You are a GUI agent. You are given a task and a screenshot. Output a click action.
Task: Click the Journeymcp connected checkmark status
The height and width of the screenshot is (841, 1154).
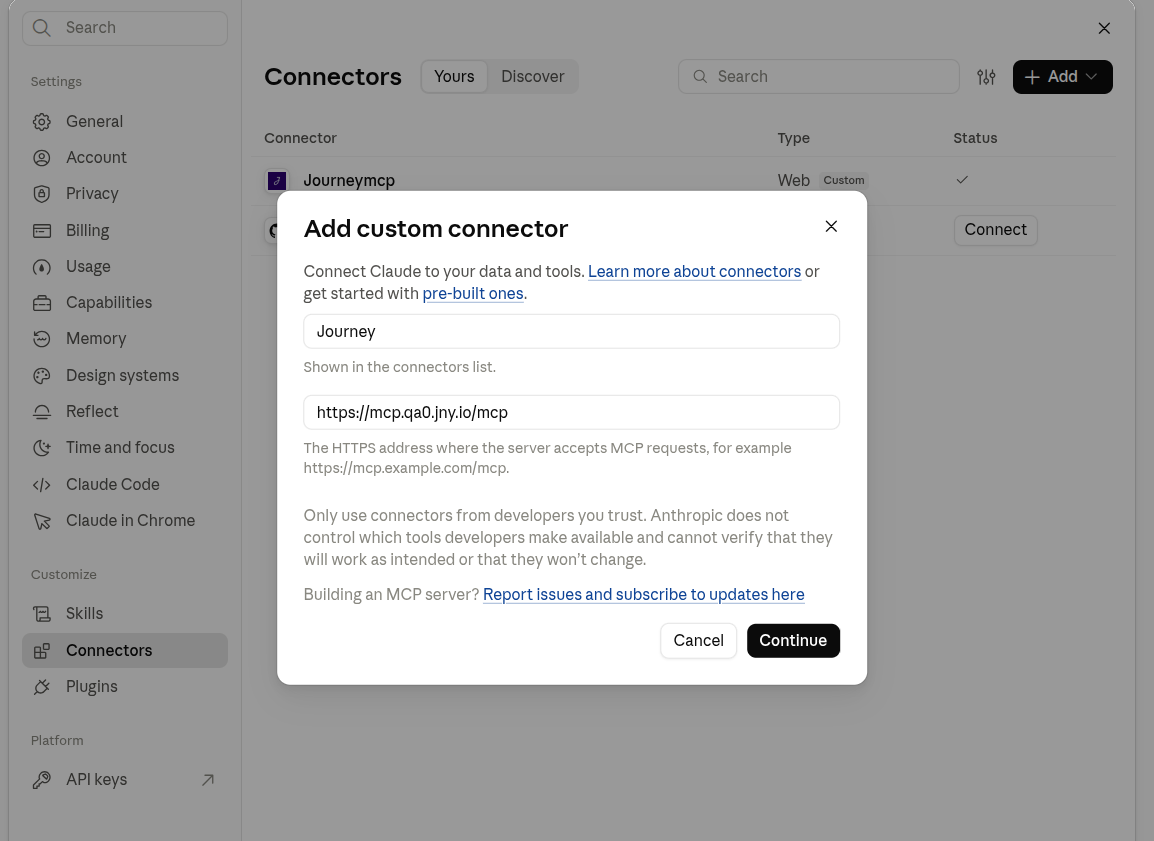[962, 180]
